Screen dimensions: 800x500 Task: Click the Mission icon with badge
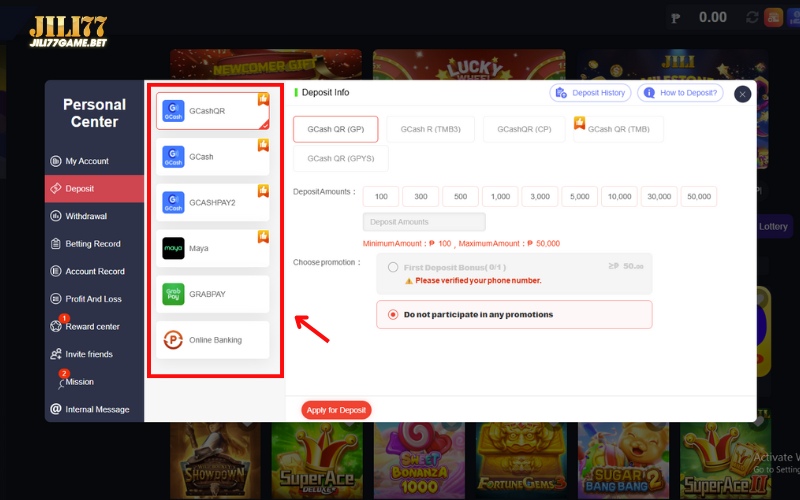62,383
